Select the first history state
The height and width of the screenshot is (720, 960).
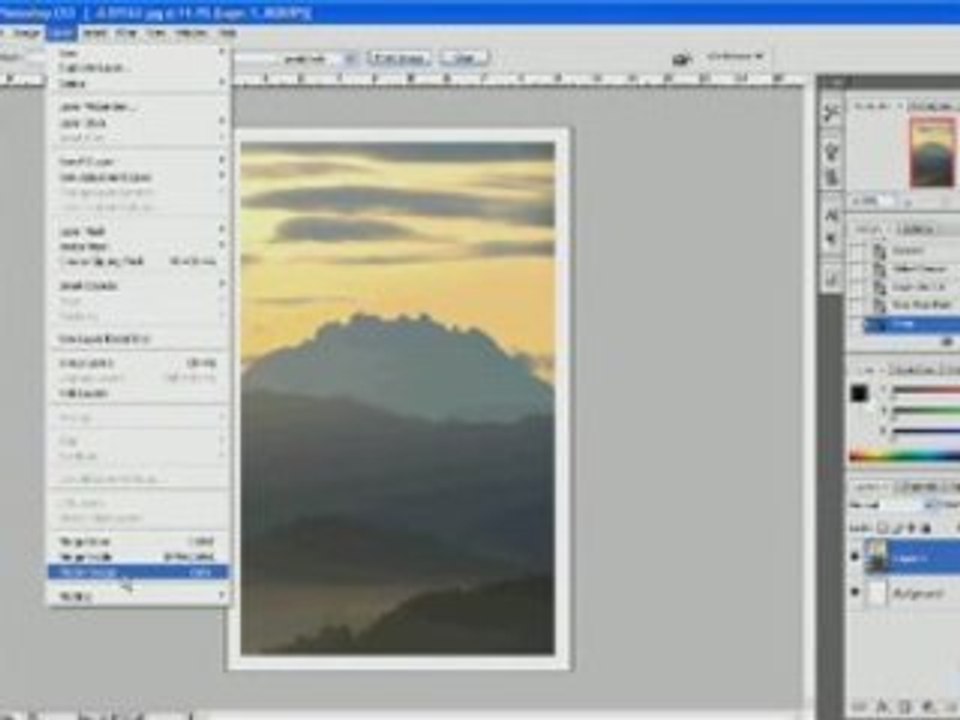point(911,251)
